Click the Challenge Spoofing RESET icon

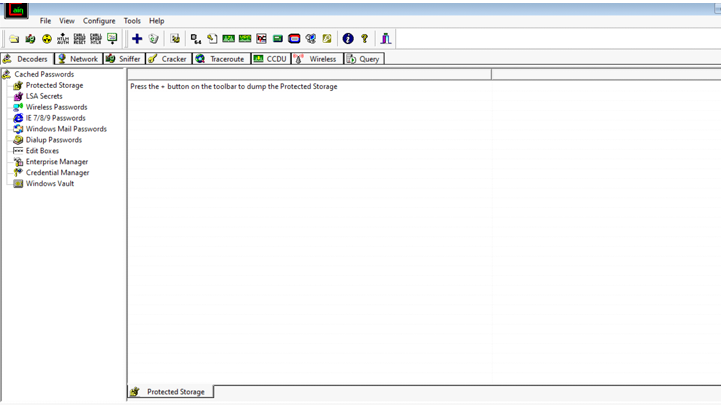point(79,39)
